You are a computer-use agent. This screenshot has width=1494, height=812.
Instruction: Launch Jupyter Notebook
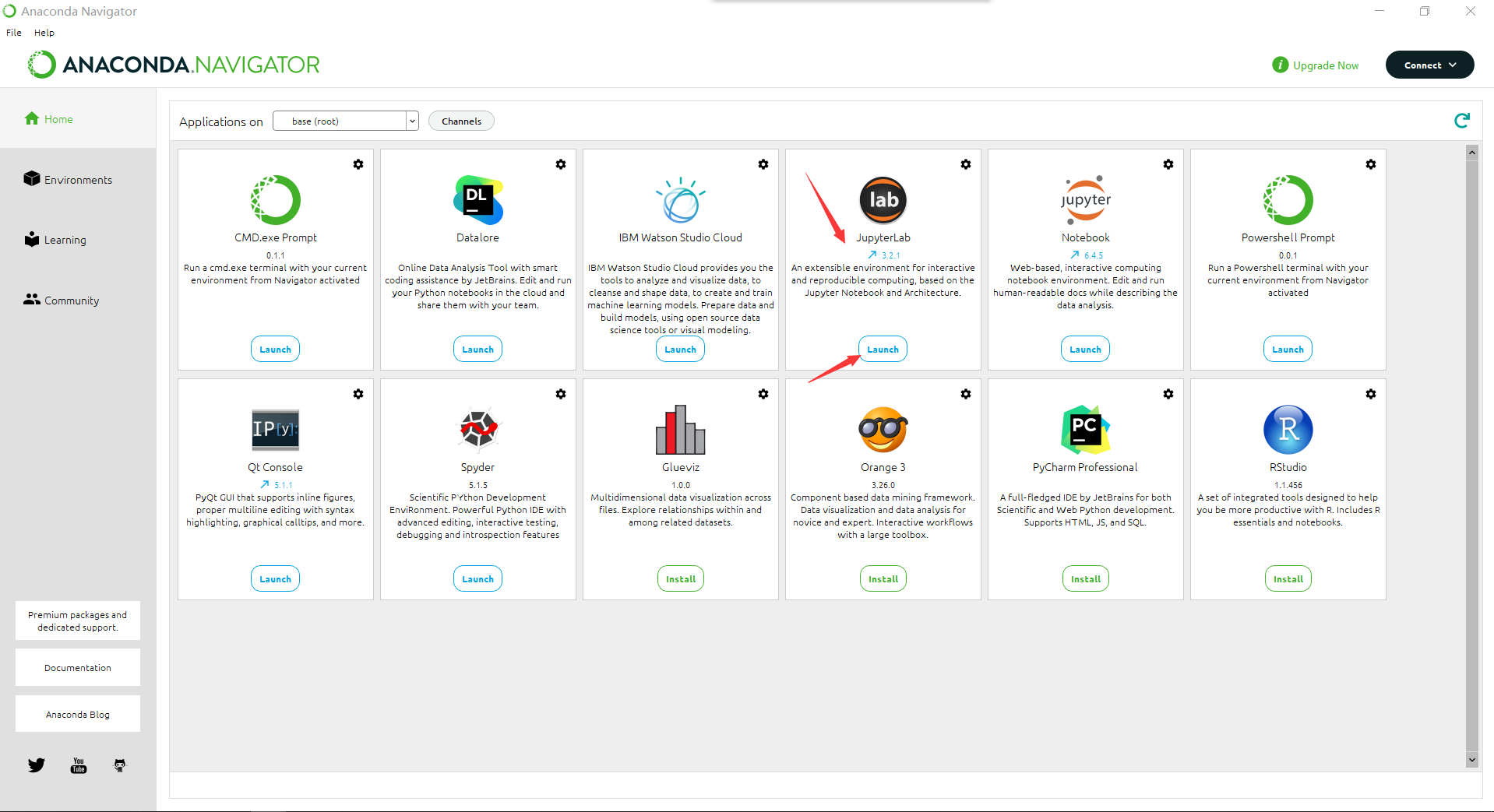1086,350
